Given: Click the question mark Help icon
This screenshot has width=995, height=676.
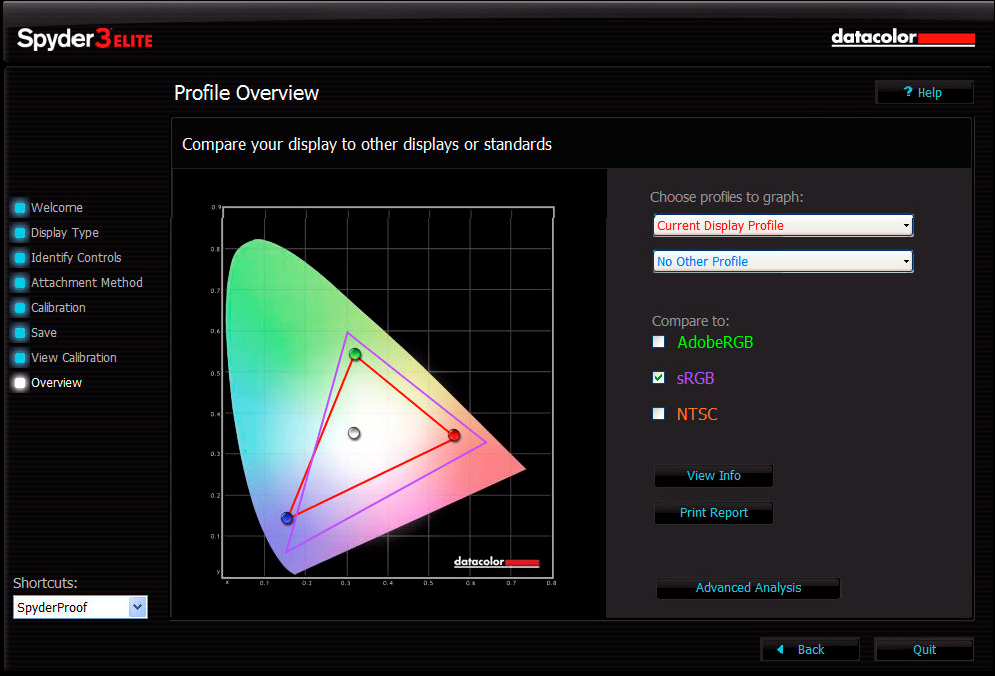Looking at the screenshot, I should pos(907,92).
